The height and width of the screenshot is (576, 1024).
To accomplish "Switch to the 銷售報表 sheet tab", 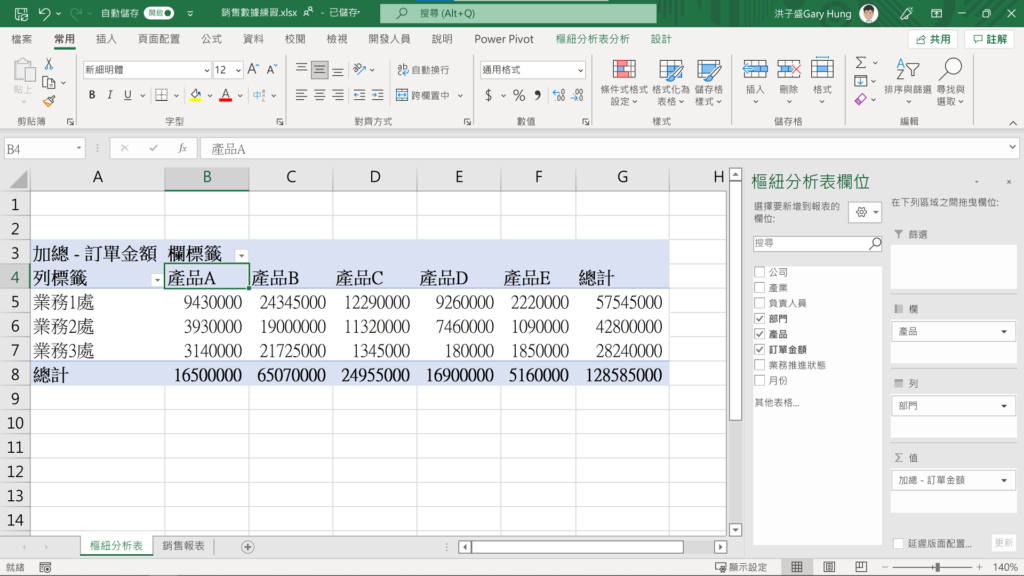I will click(184, 546).
